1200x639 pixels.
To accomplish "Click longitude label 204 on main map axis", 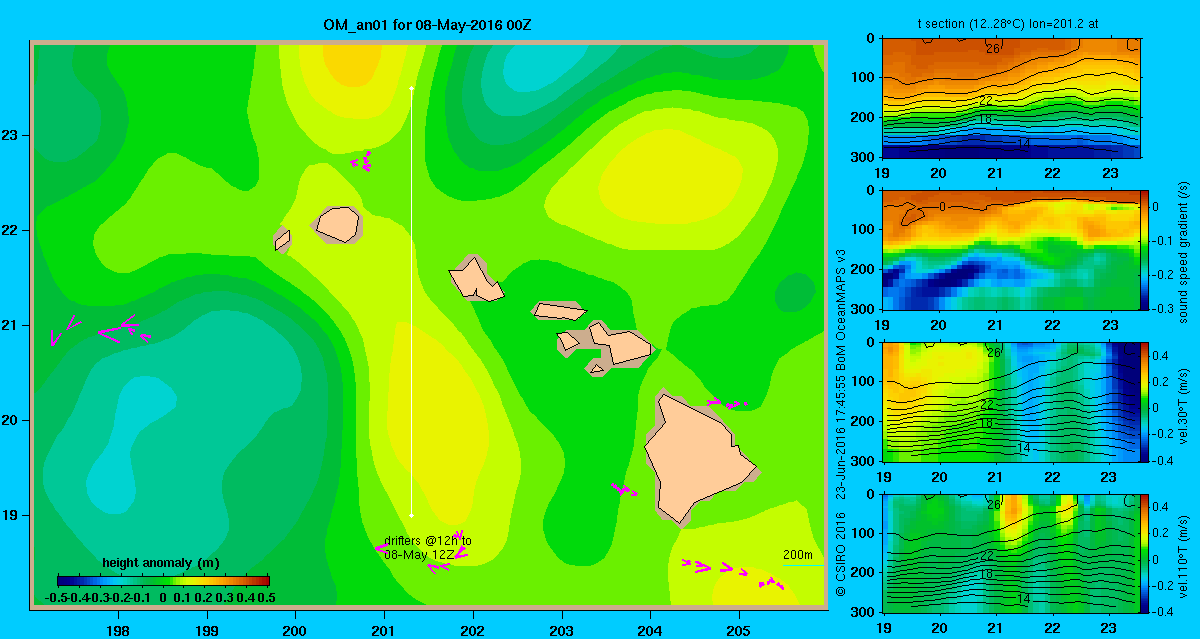I will click(650, 630).
